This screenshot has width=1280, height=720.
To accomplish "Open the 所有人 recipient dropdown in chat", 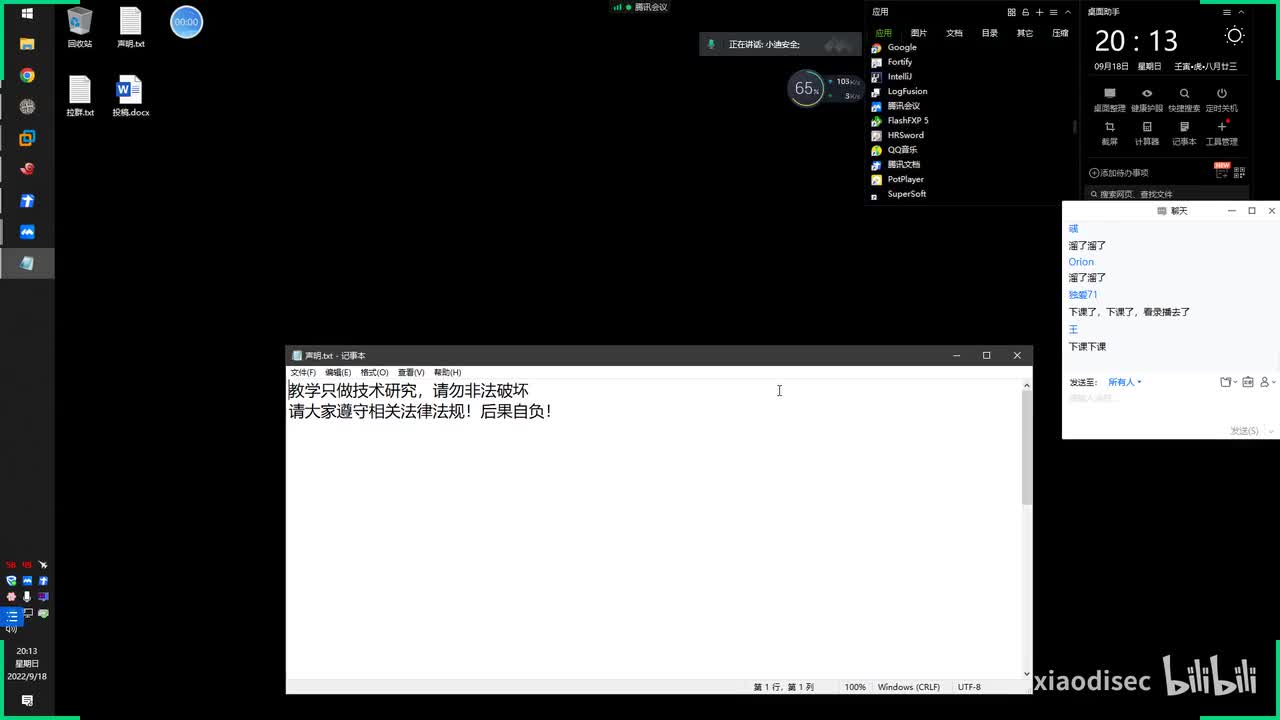I will point(1124,382).
